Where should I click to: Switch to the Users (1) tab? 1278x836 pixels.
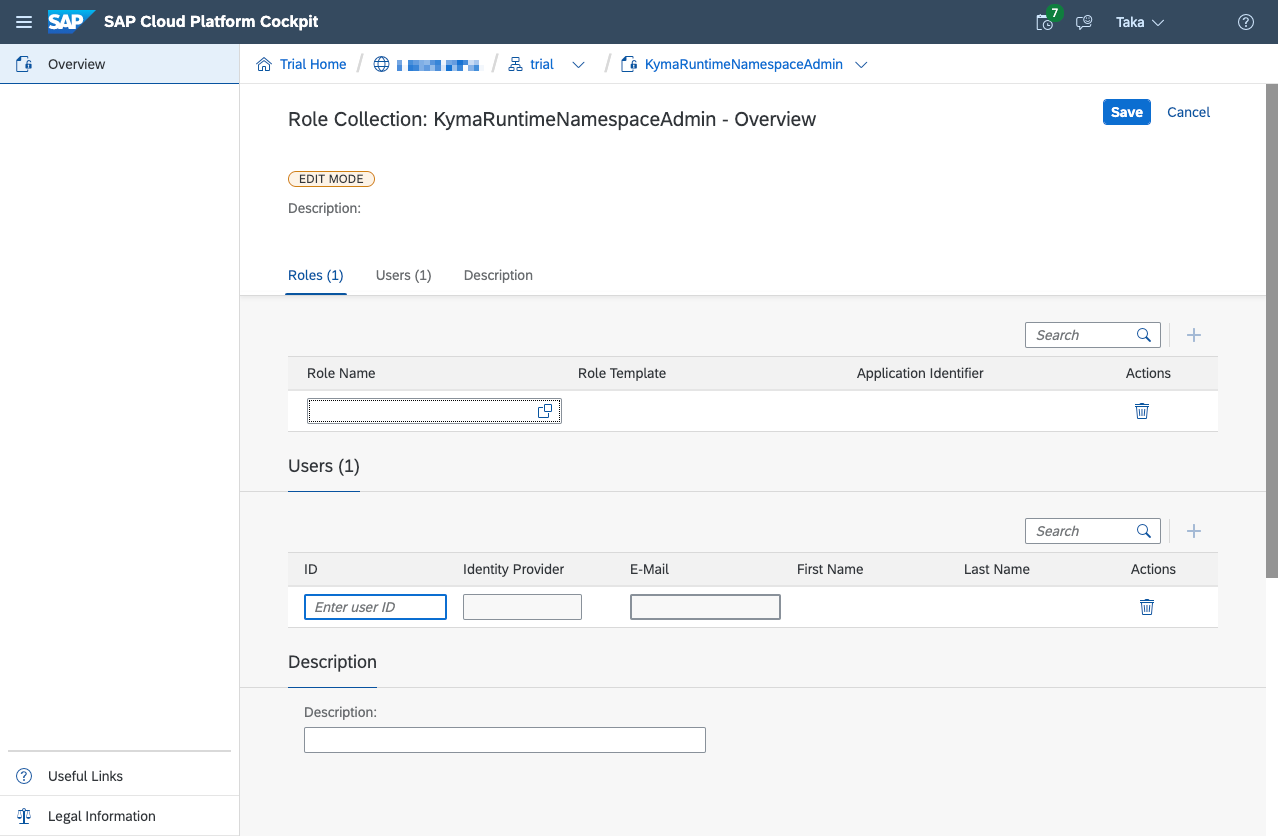coord(404,275)
